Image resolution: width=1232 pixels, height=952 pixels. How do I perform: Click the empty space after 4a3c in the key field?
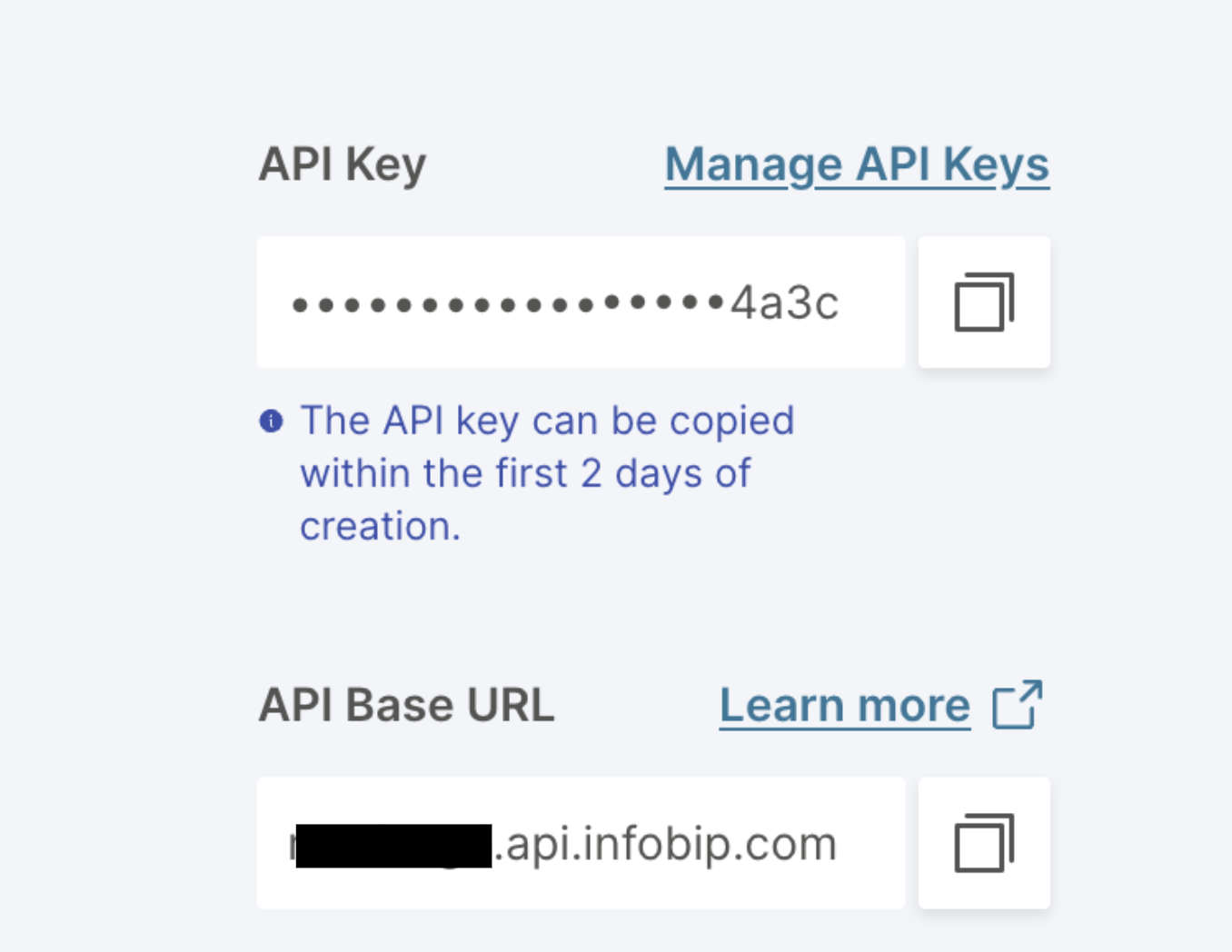point(870,302)
